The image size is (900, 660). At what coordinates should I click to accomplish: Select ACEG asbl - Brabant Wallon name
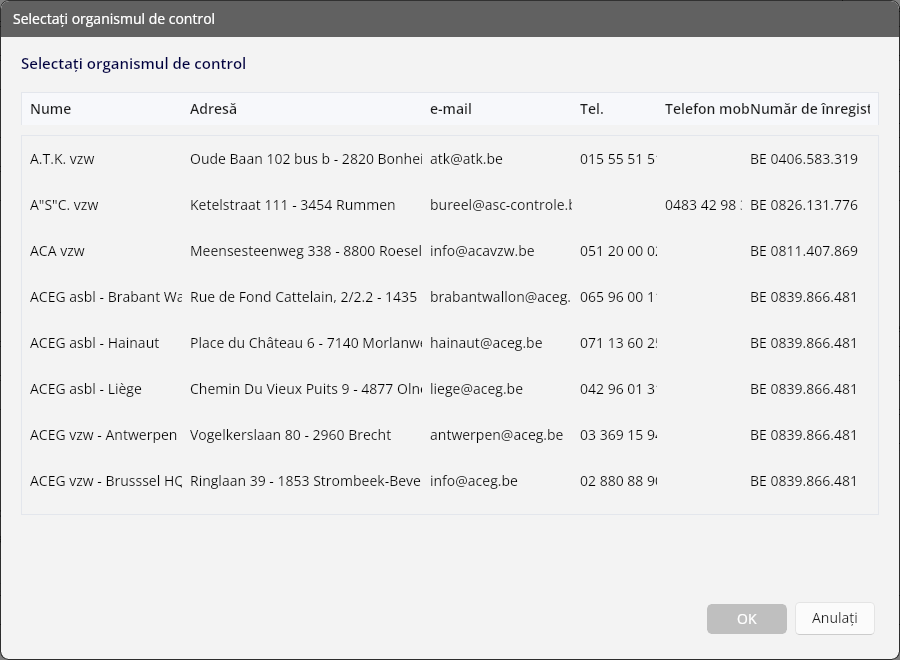coord(106,297)
